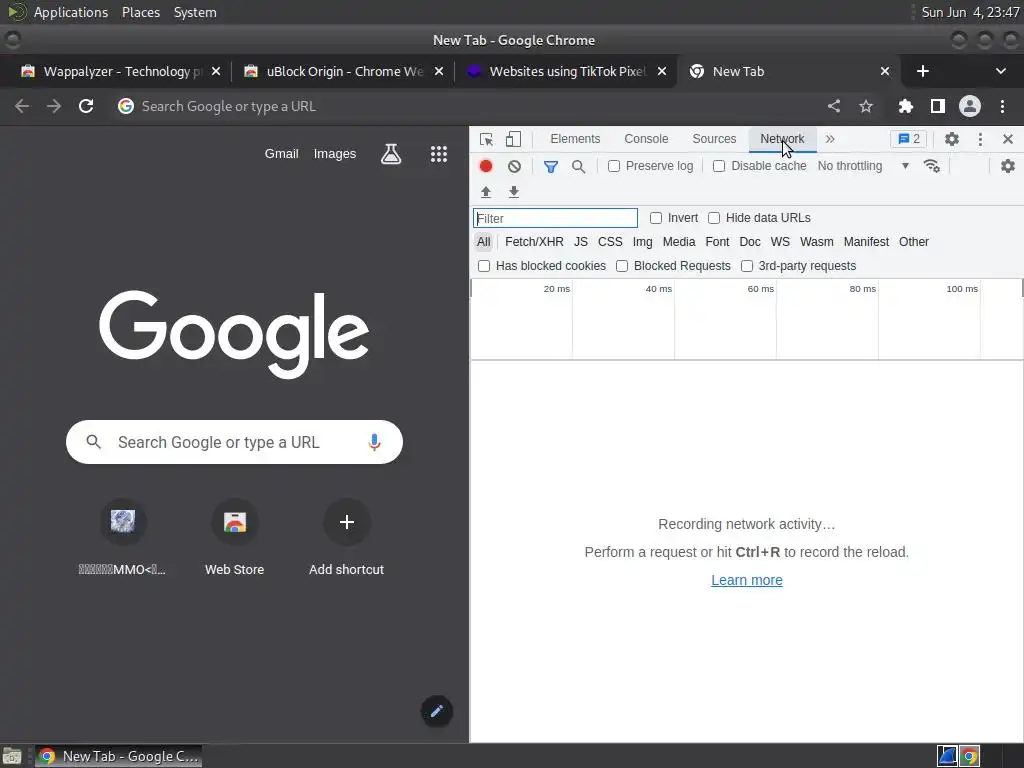
Task: Filter requests by Font type
Action: tap(717, 242)
